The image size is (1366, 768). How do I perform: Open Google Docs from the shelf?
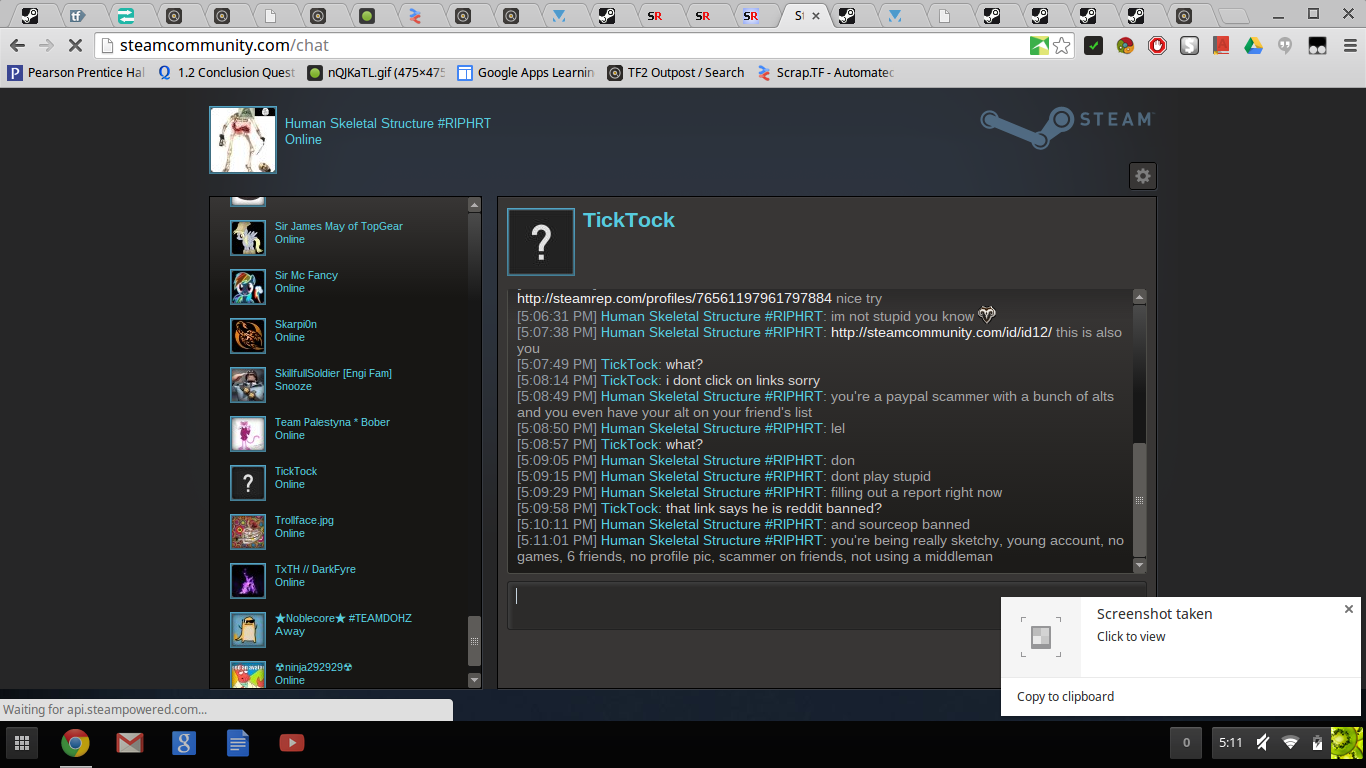(x=237, y=743)
